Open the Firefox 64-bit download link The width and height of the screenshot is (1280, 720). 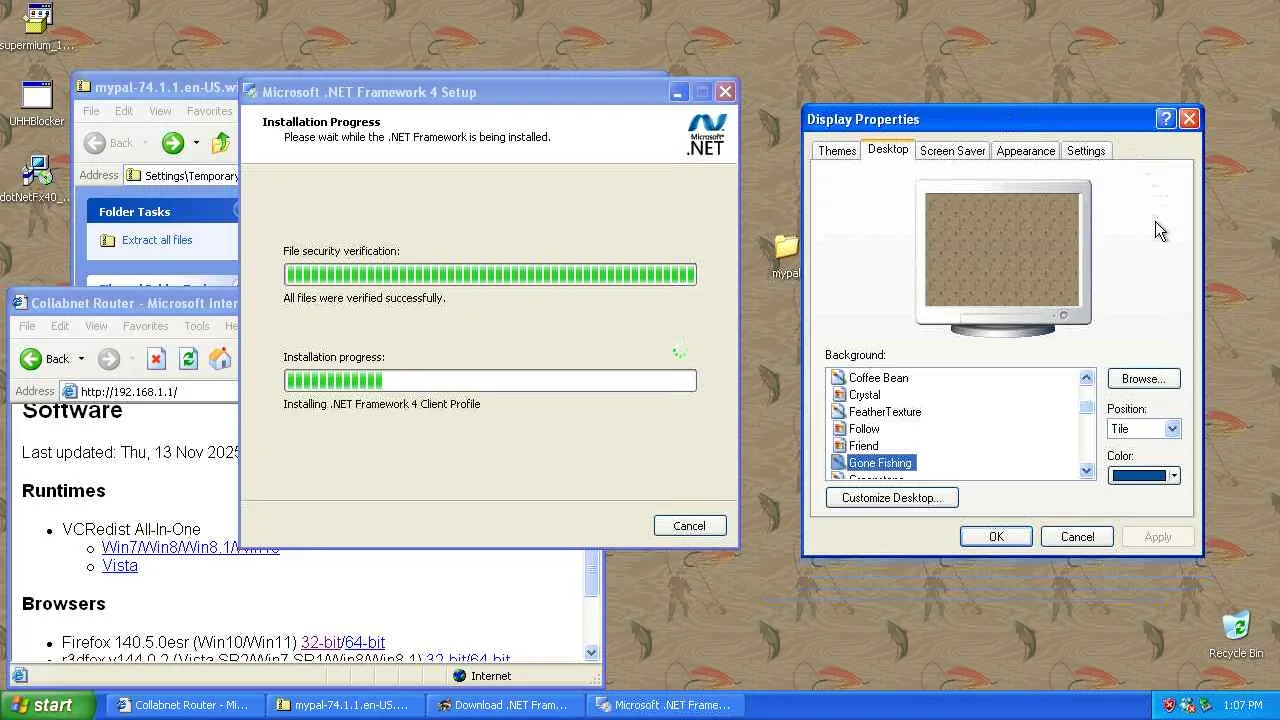pyautogui.click(x=365, y=643)
